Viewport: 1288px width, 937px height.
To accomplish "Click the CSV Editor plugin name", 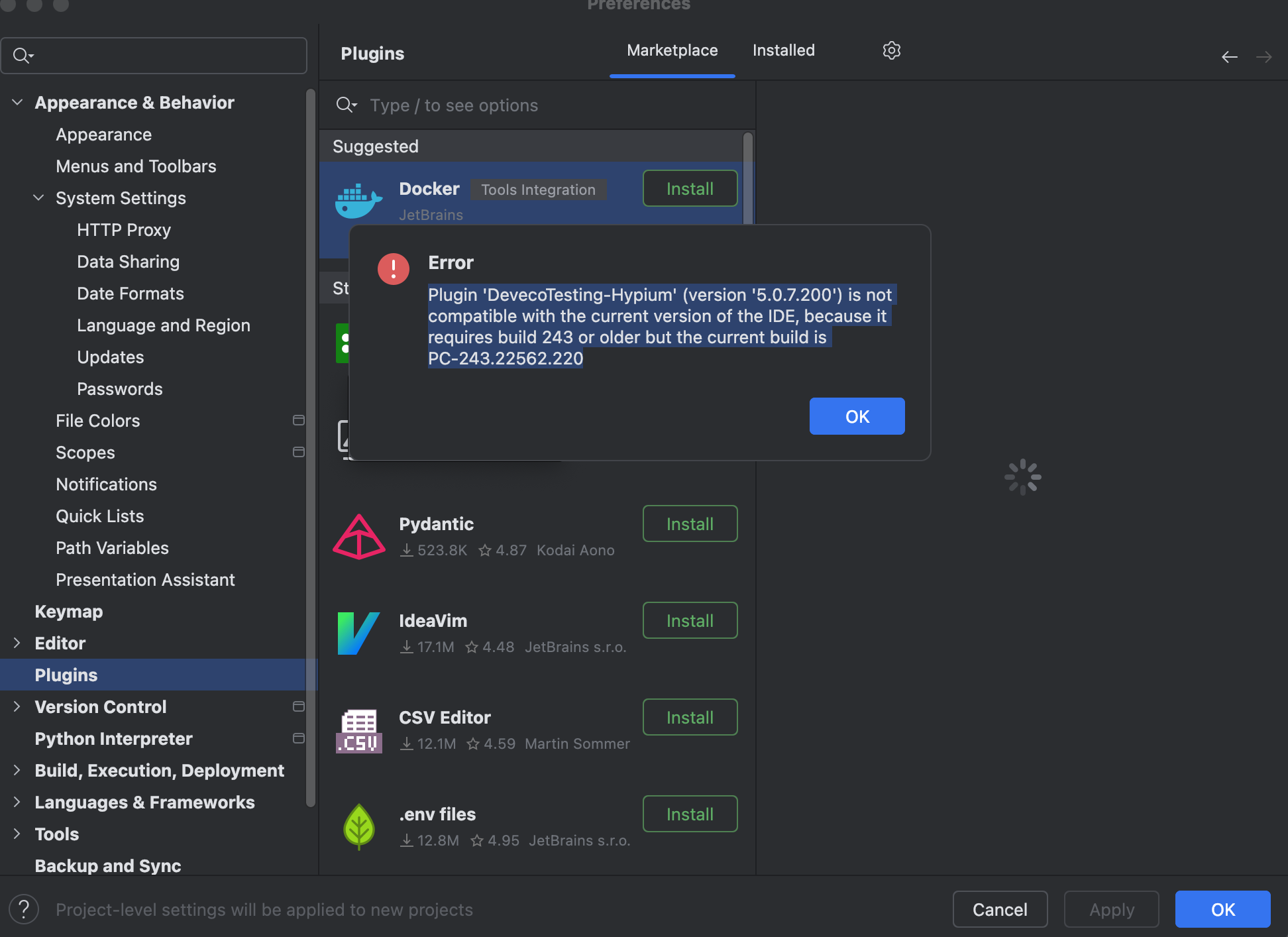I will [445, 717].
